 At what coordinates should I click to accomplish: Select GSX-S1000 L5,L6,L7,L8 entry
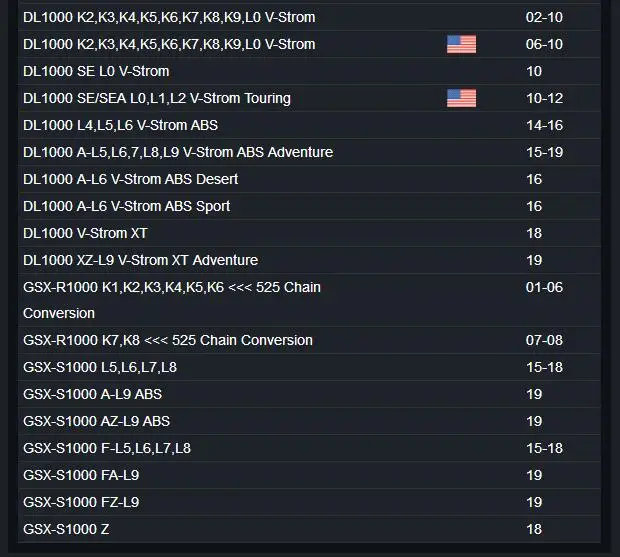[100, 367]
